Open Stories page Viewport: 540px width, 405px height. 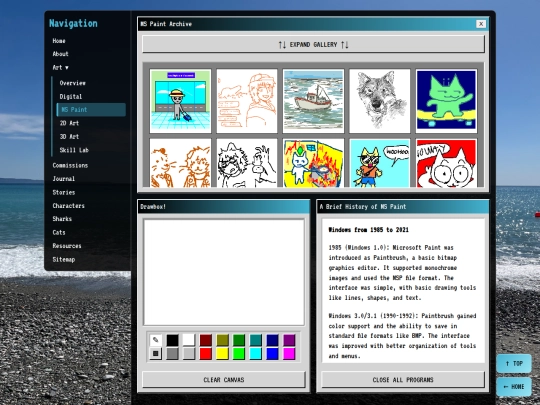64,192
